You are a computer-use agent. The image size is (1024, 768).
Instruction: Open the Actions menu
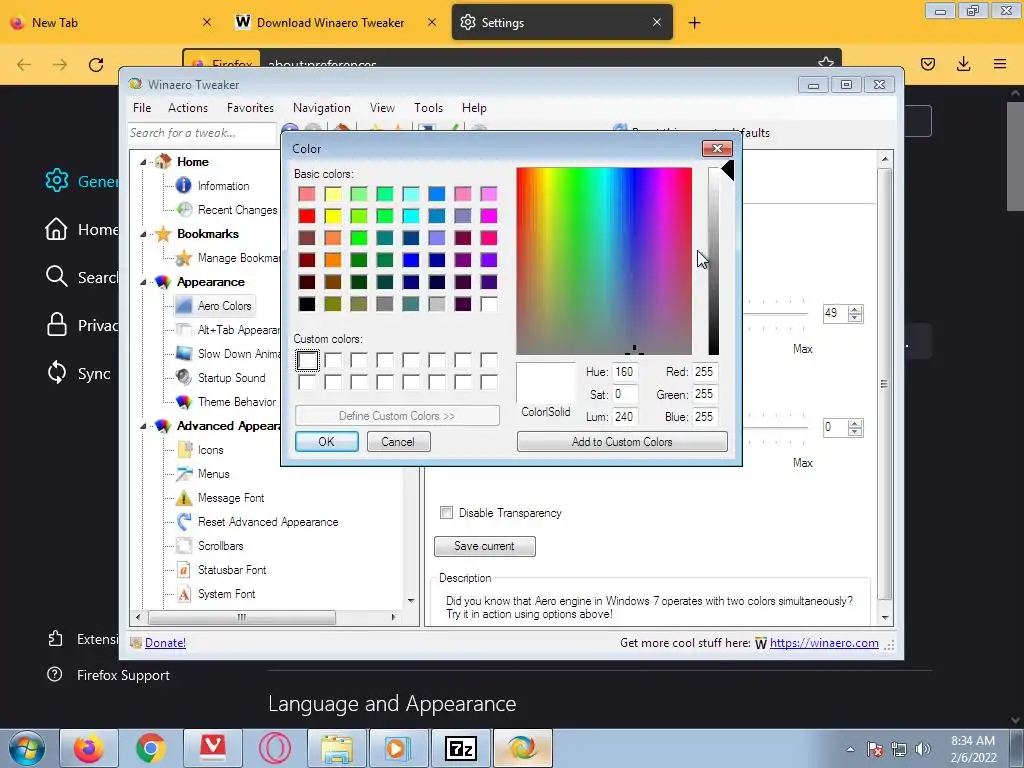[x=188, y=108]
